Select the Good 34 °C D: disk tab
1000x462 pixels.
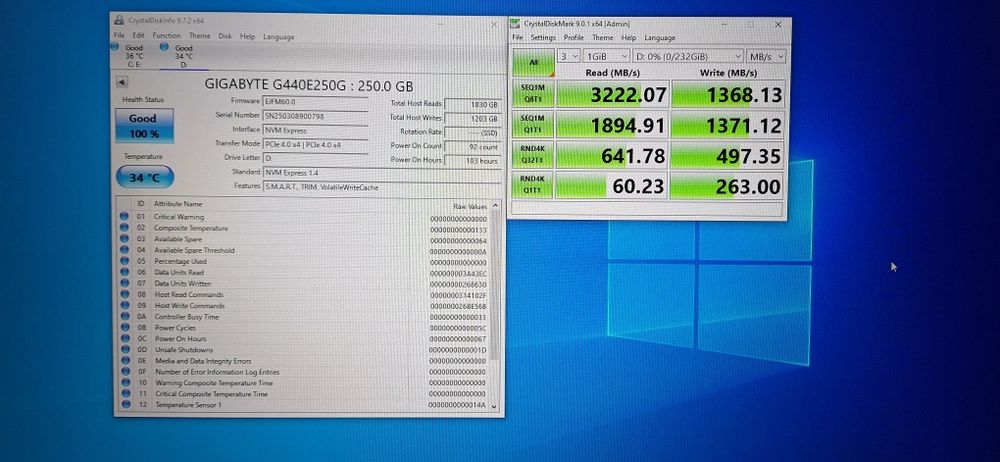183,56
